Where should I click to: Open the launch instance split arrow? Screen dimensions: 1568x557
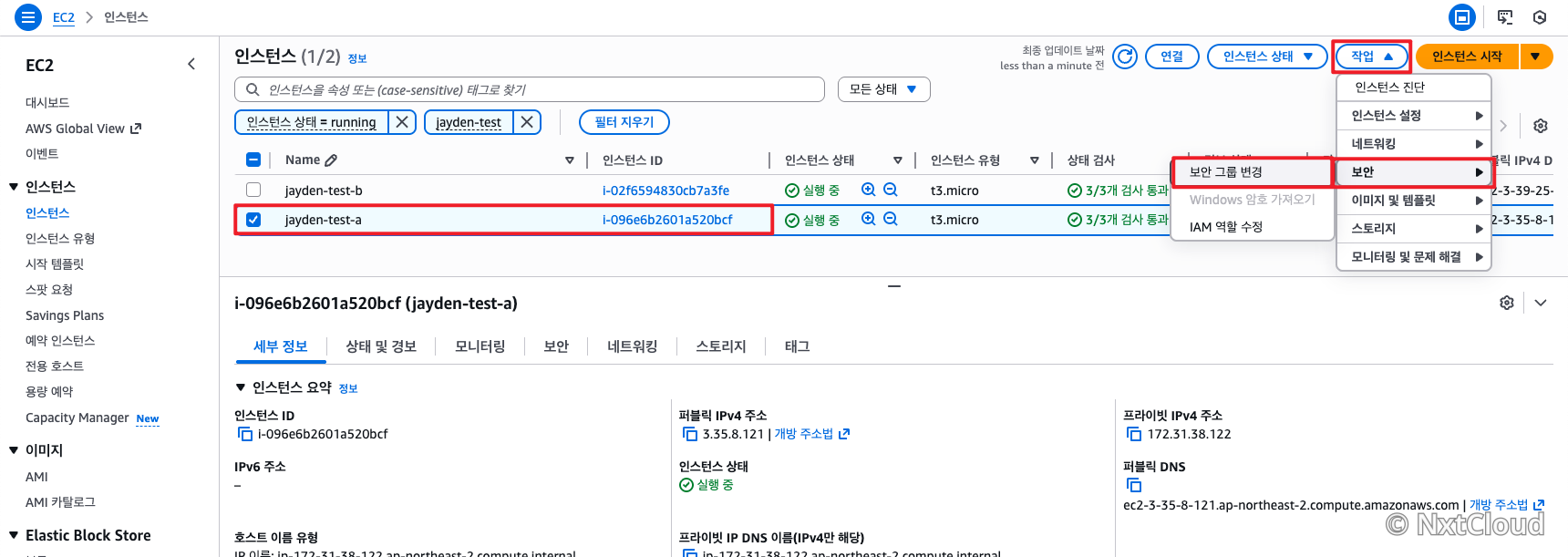tap(1536, 57)
